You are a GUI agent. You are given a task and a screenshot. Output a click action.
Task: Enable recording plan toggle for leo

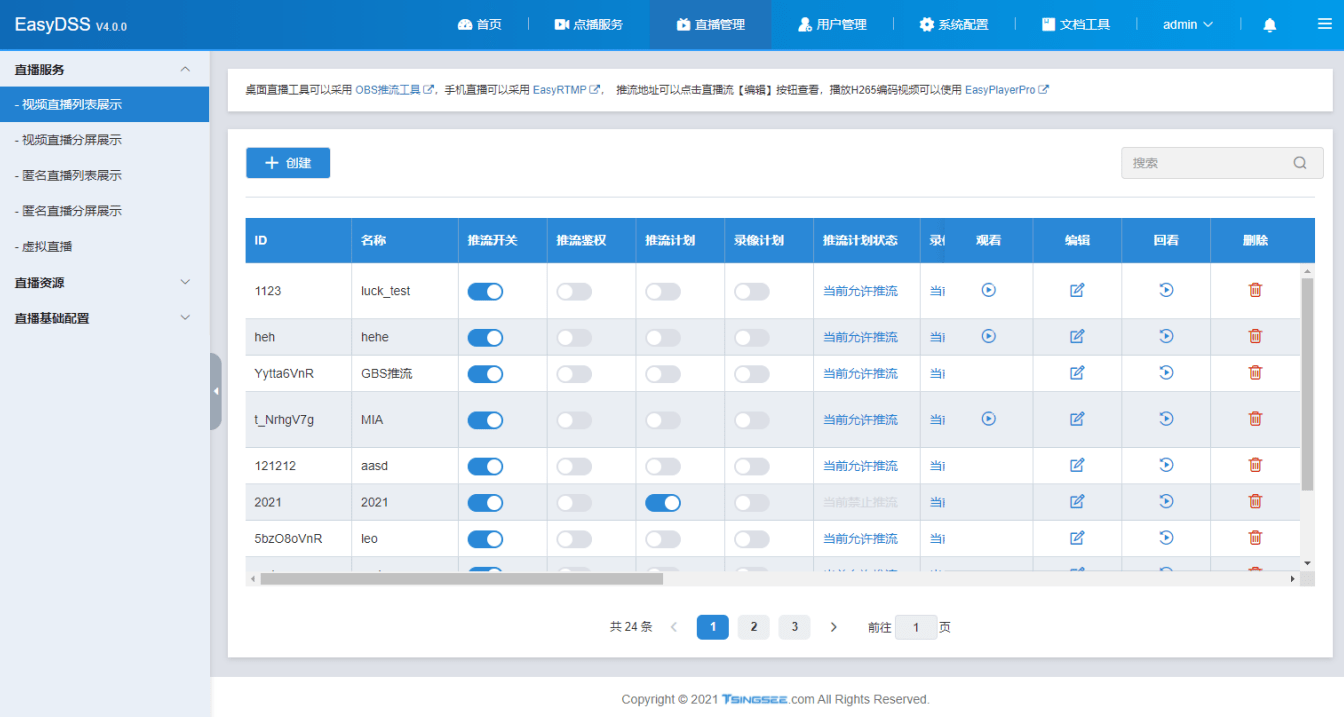tap(752, 539)
